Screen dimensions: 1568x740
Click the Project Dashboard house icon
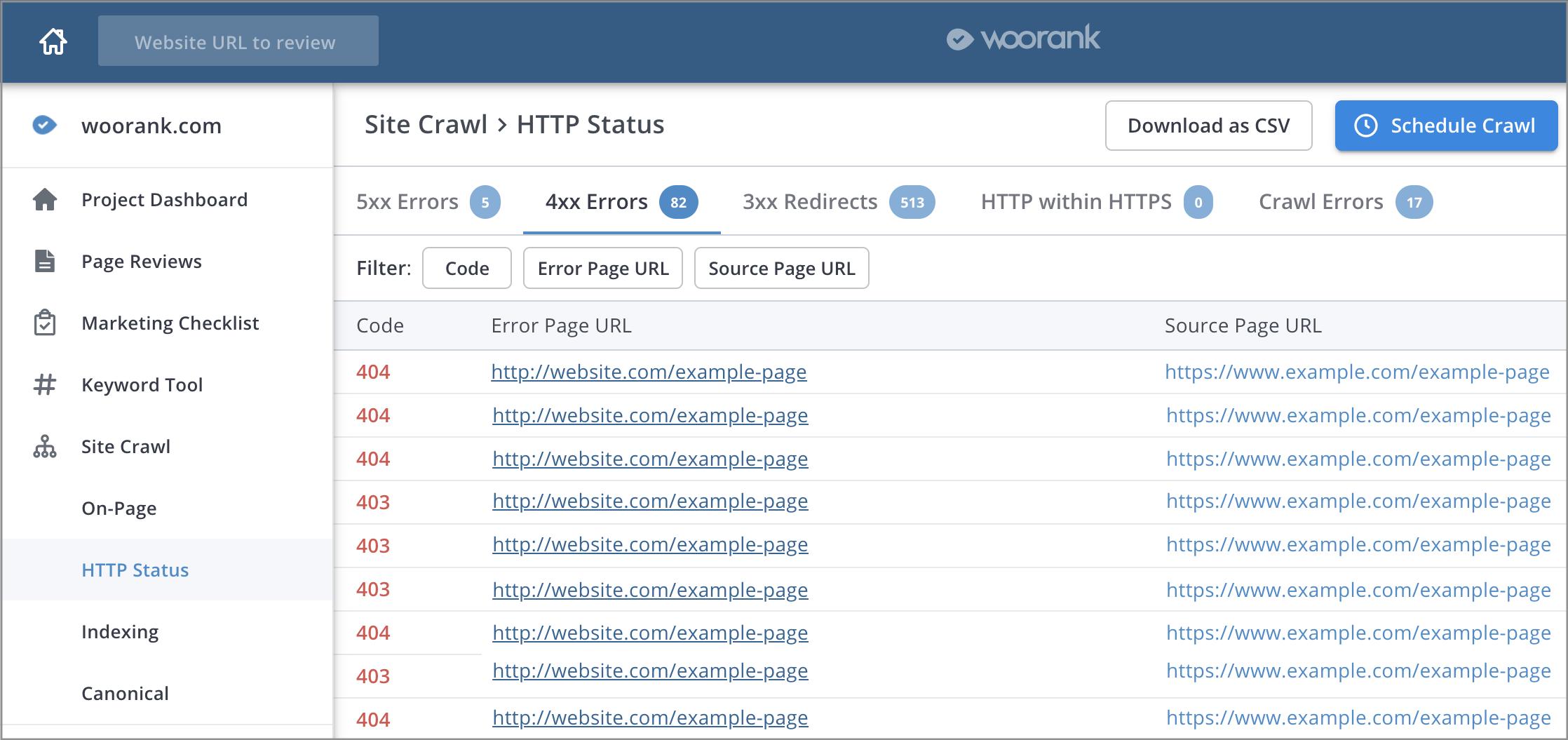pyautogui.click(x=45, y=200)
